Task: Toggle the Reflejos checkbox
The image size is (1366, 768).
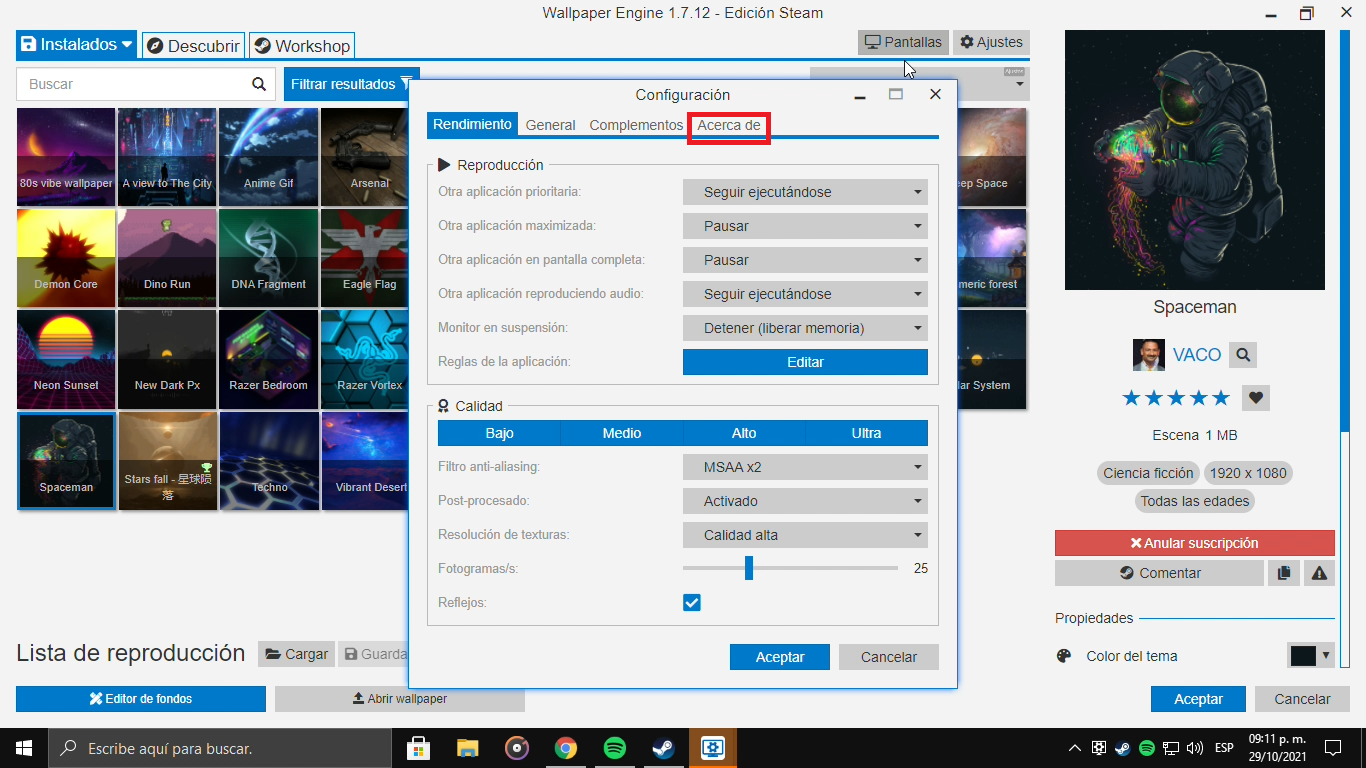Action: coord(692,603)
